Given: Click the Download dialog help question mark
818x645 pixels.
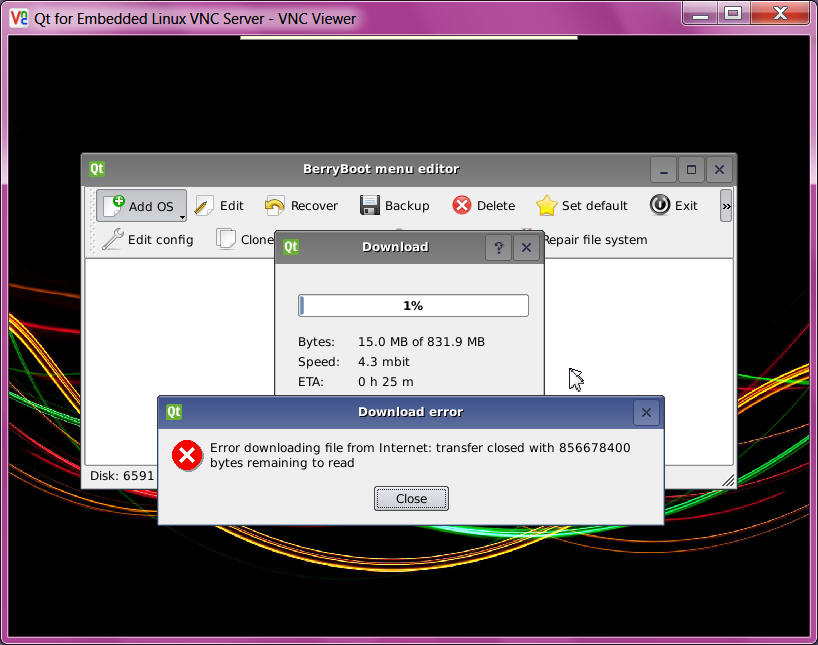Looking at the screenshot, I should tap(499, 248).
